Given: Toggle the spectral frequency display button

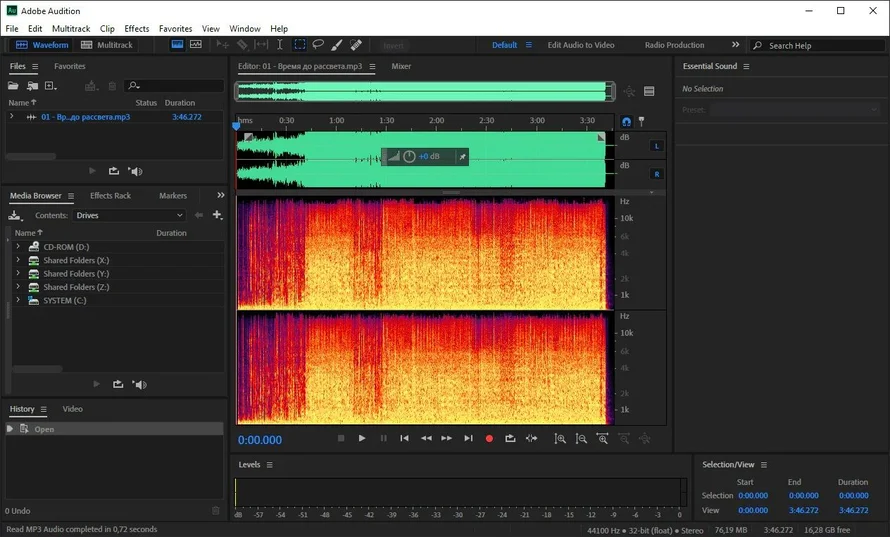Looking at the screenshot, I should click(177, 44).
